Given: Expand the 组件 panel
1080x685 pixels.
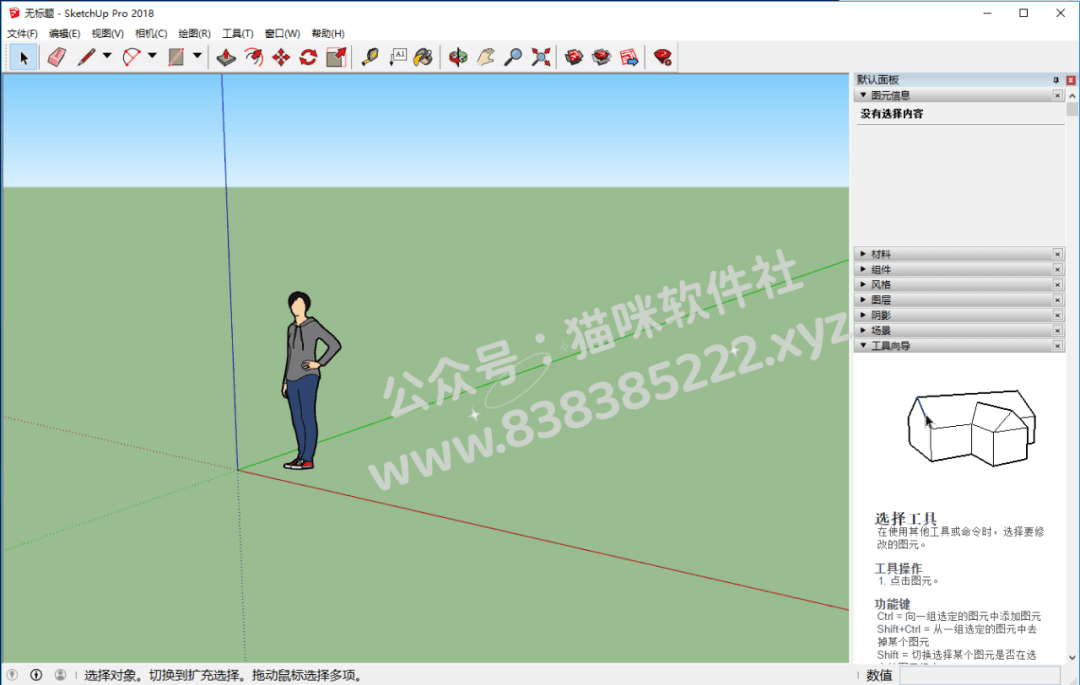Looking at the screenshot, I should [863, 269].
